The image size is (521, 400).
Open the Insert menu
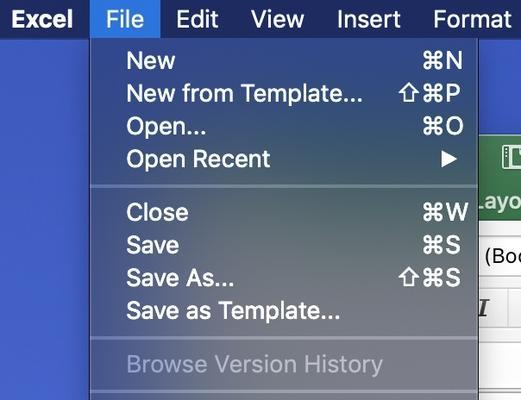point(369,19)
